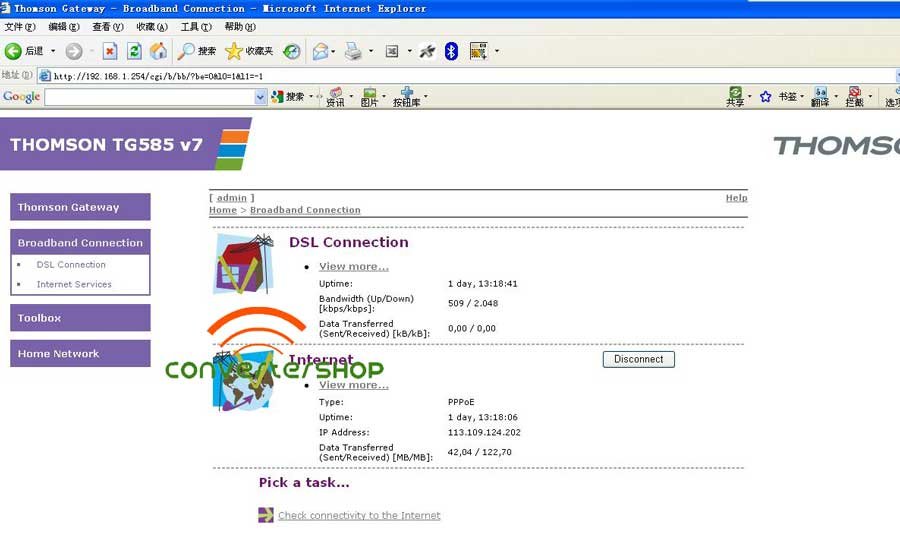Screen dimensions: 900x539
Task: Click Google toolbar search (搜索) button
Action: click(289, 97)
